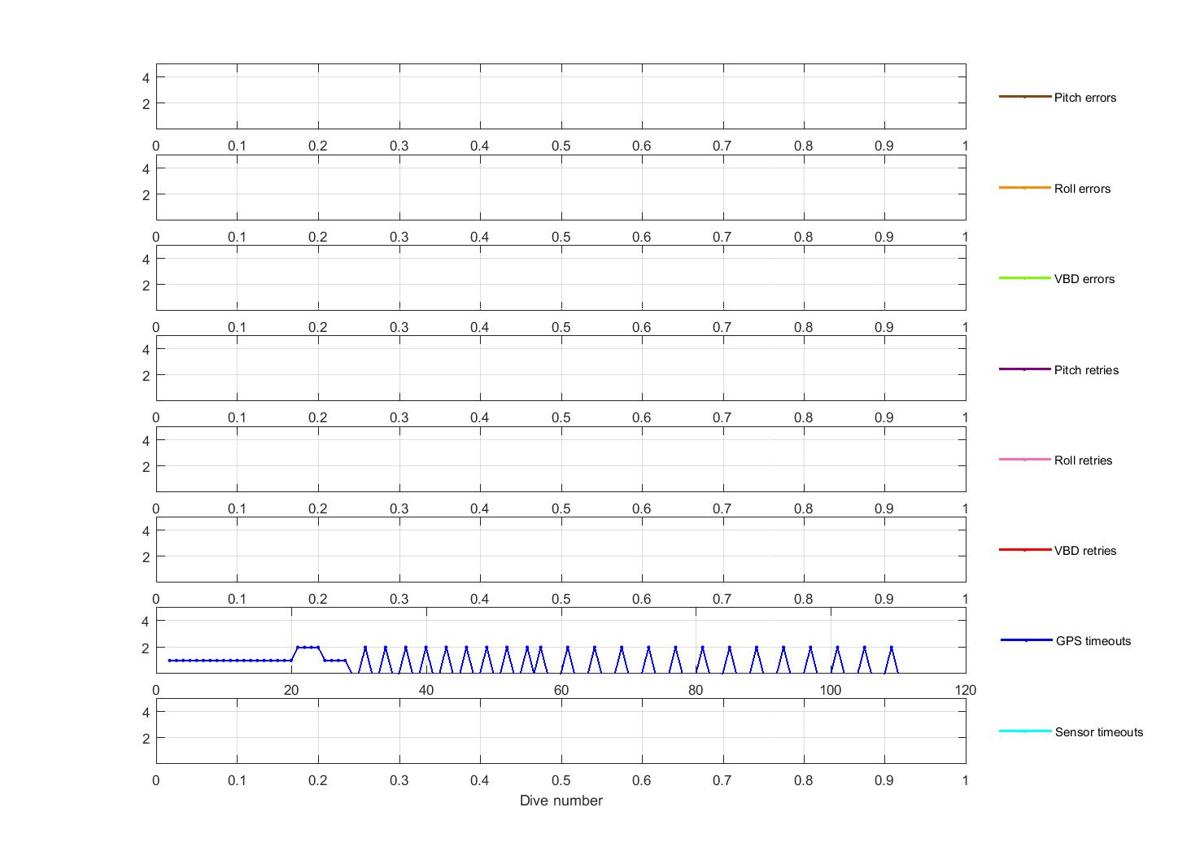This screenshot has width=1200, height=859.
Task: Click the Roll retries legend label
Action: (1083, 461)
